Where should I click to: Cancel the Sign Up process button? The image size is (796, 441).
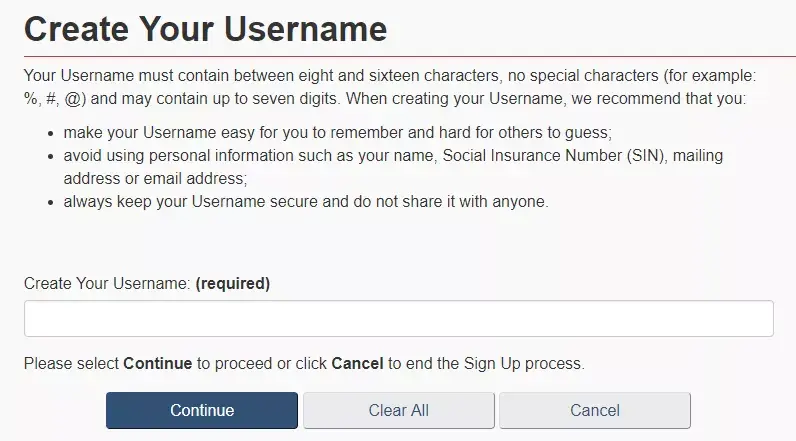point(594,410)
